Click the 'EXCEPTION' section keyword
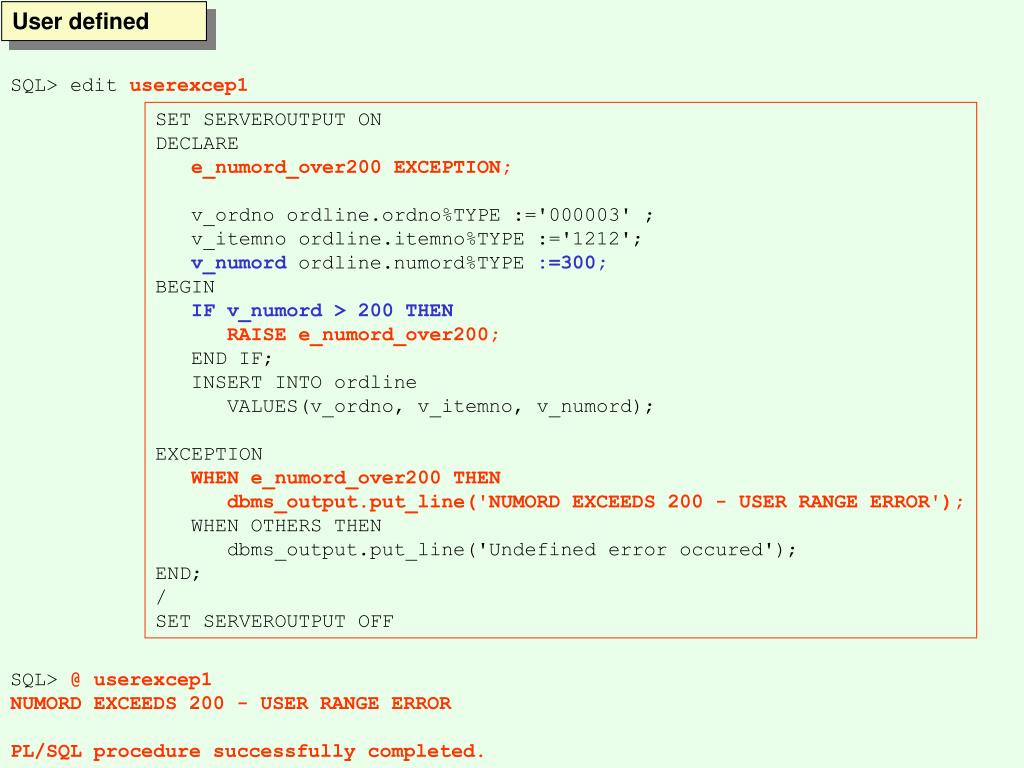Viewport: 1024px width, 768px height. click(x=209, y=455)
